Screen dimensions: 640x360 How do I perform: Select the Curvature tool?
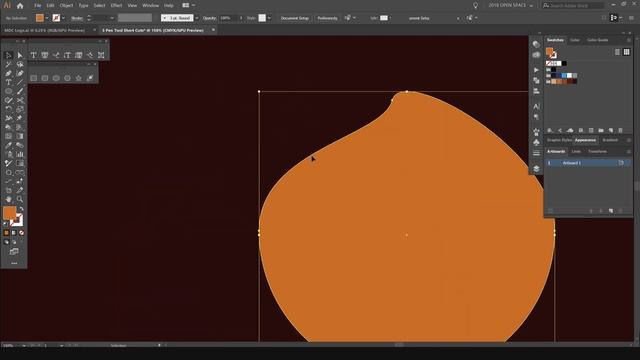(x=20, y=73)
